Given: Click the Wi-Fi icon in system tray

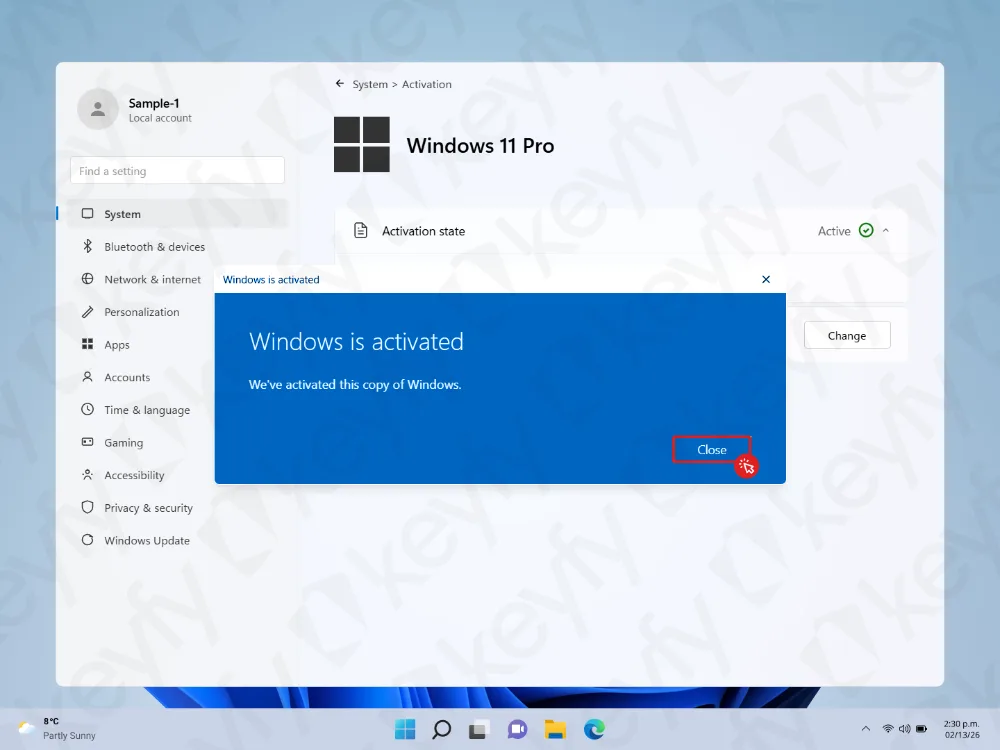Looking at the screenshot, I should (x=887, y=728).
